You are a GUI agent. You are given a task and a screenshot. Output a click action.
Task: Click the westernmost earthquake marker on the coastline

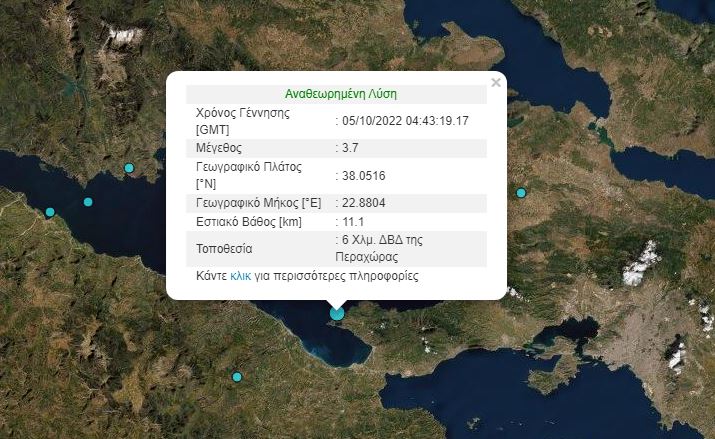click(50, 212)
